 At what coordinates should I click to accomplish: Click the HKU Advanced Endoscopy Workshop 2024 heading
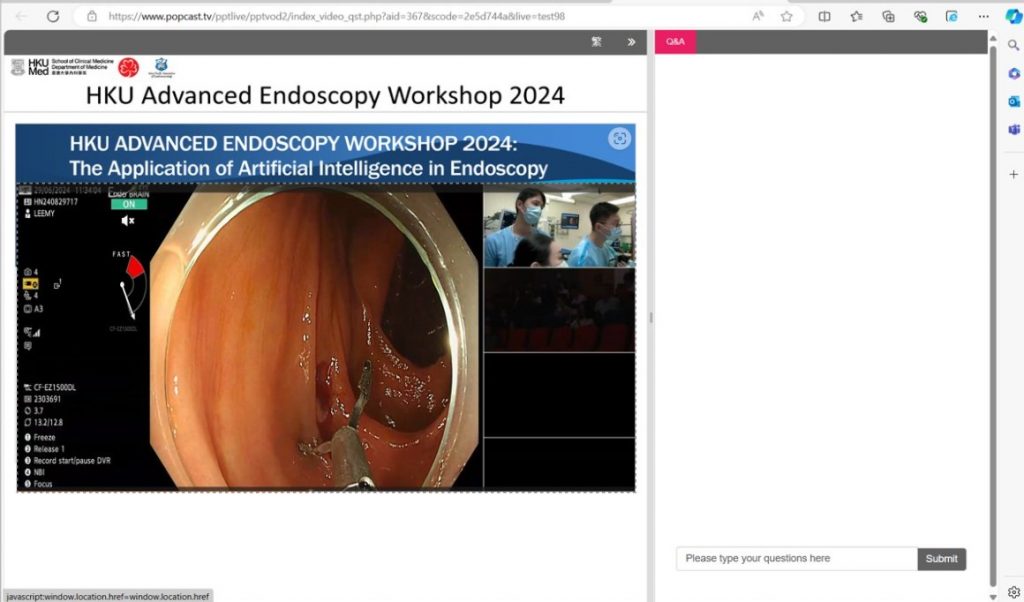[325, 95]
